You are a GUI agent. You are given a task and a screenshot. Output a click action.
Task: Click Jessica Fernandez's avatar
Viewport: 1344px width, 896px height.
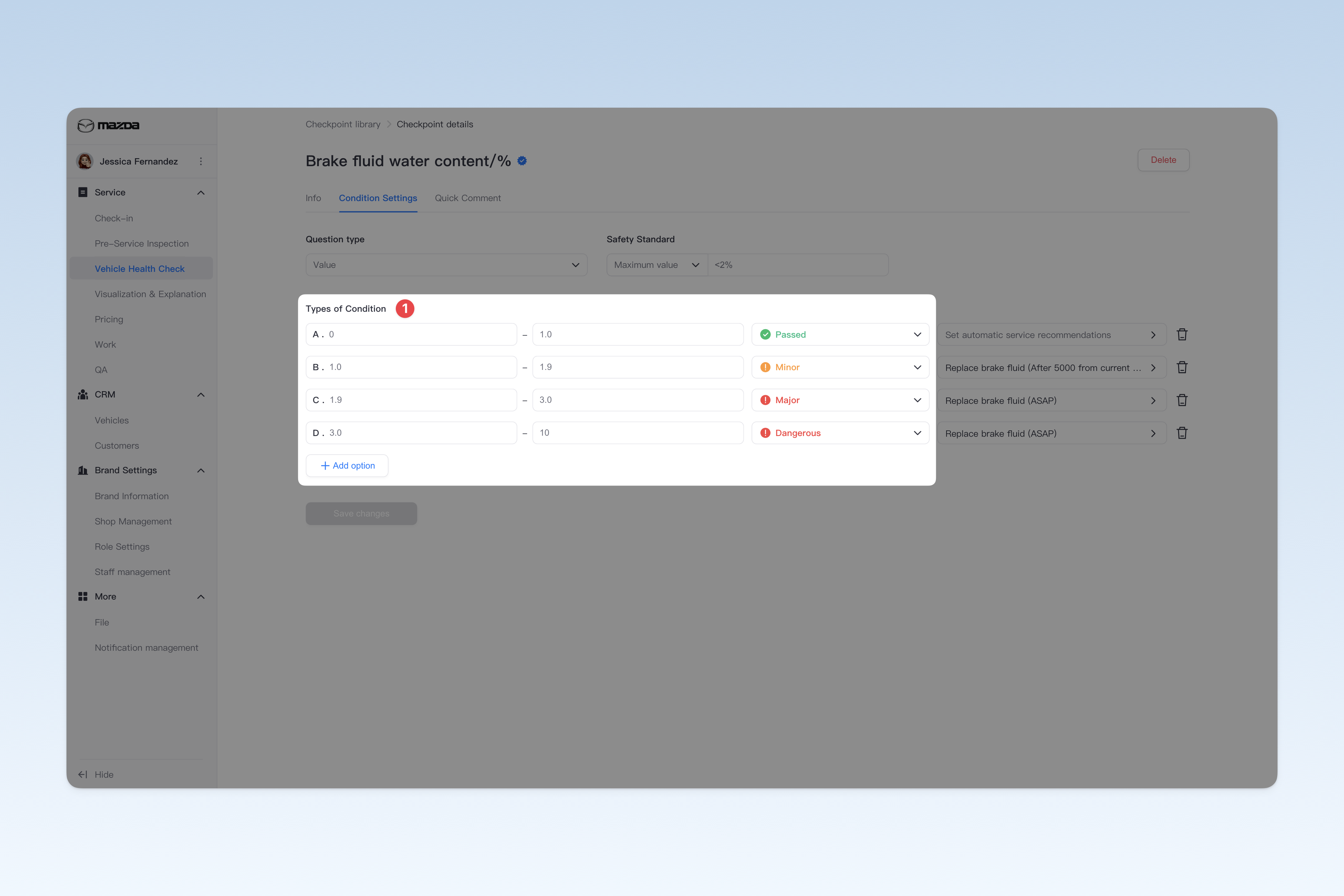tap(85, 161)
